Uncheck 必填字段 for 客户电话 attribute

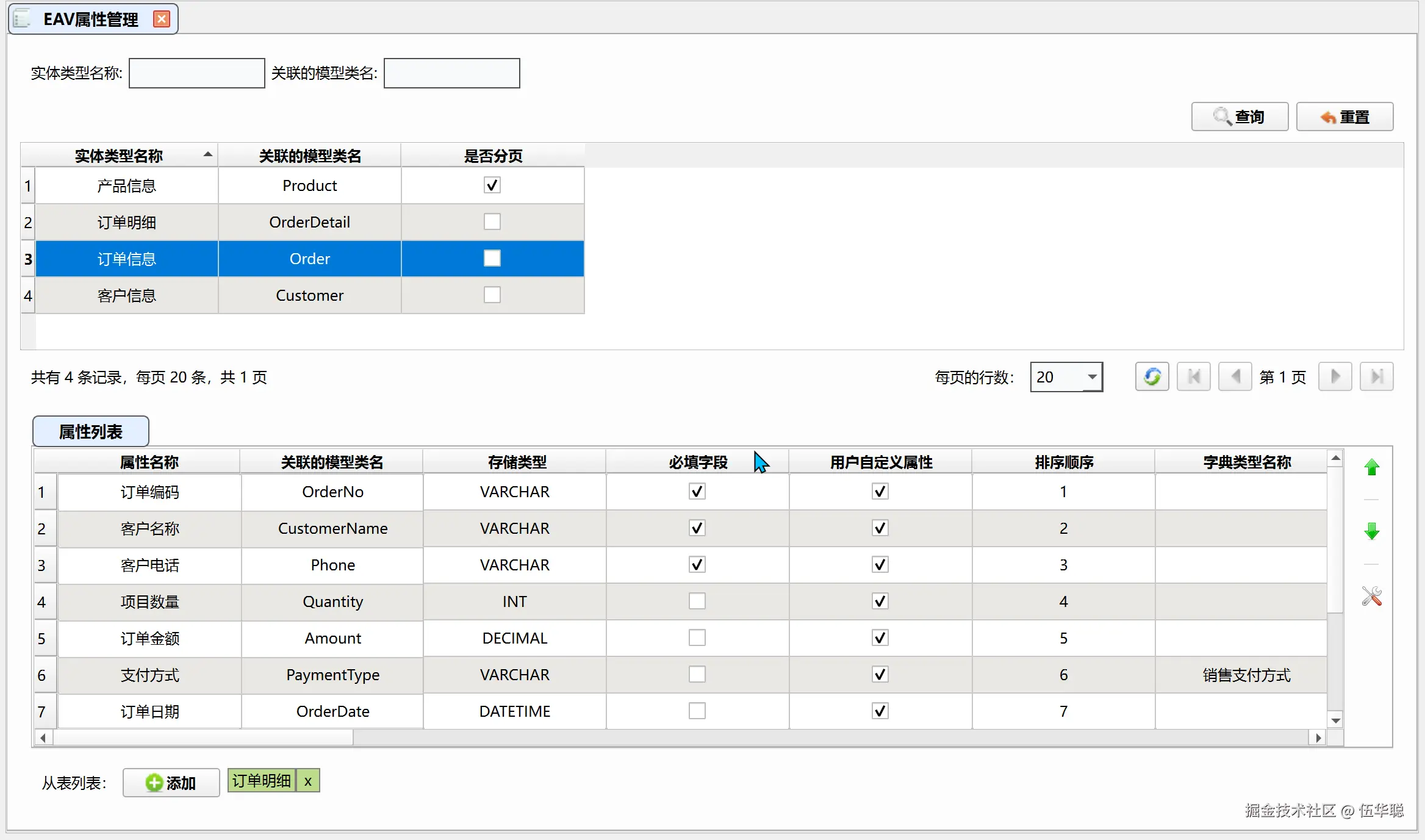[x=697, y=565]
